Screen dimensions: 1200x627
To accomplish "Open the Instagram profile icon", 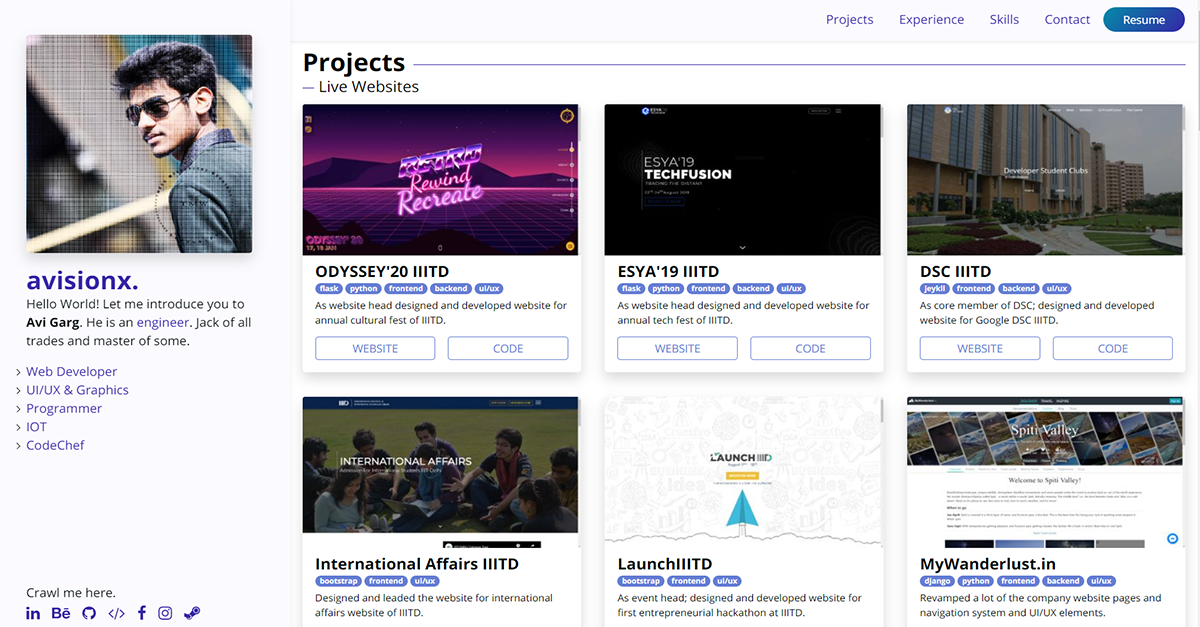I will (165, 613).
